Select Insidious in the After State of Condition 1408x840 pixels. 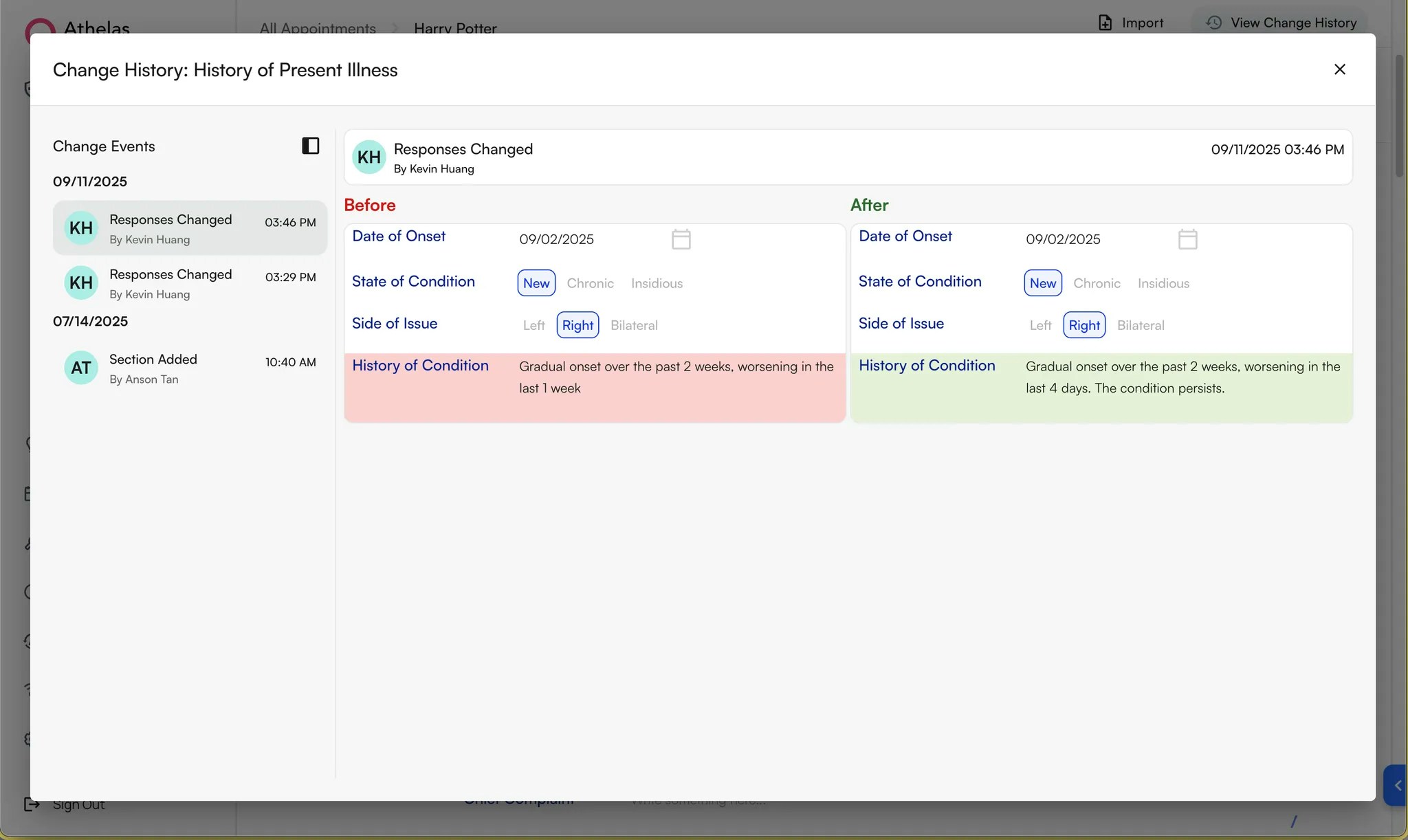pos(1163,283)
